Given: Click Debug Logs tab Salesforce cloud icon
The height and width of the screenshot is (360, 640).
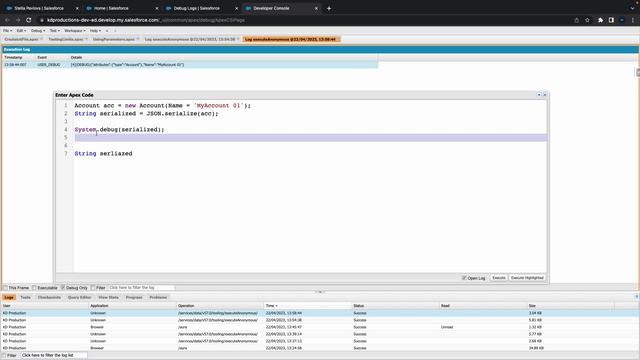Looking at the screenshot, I should click(x=168, y=8).
